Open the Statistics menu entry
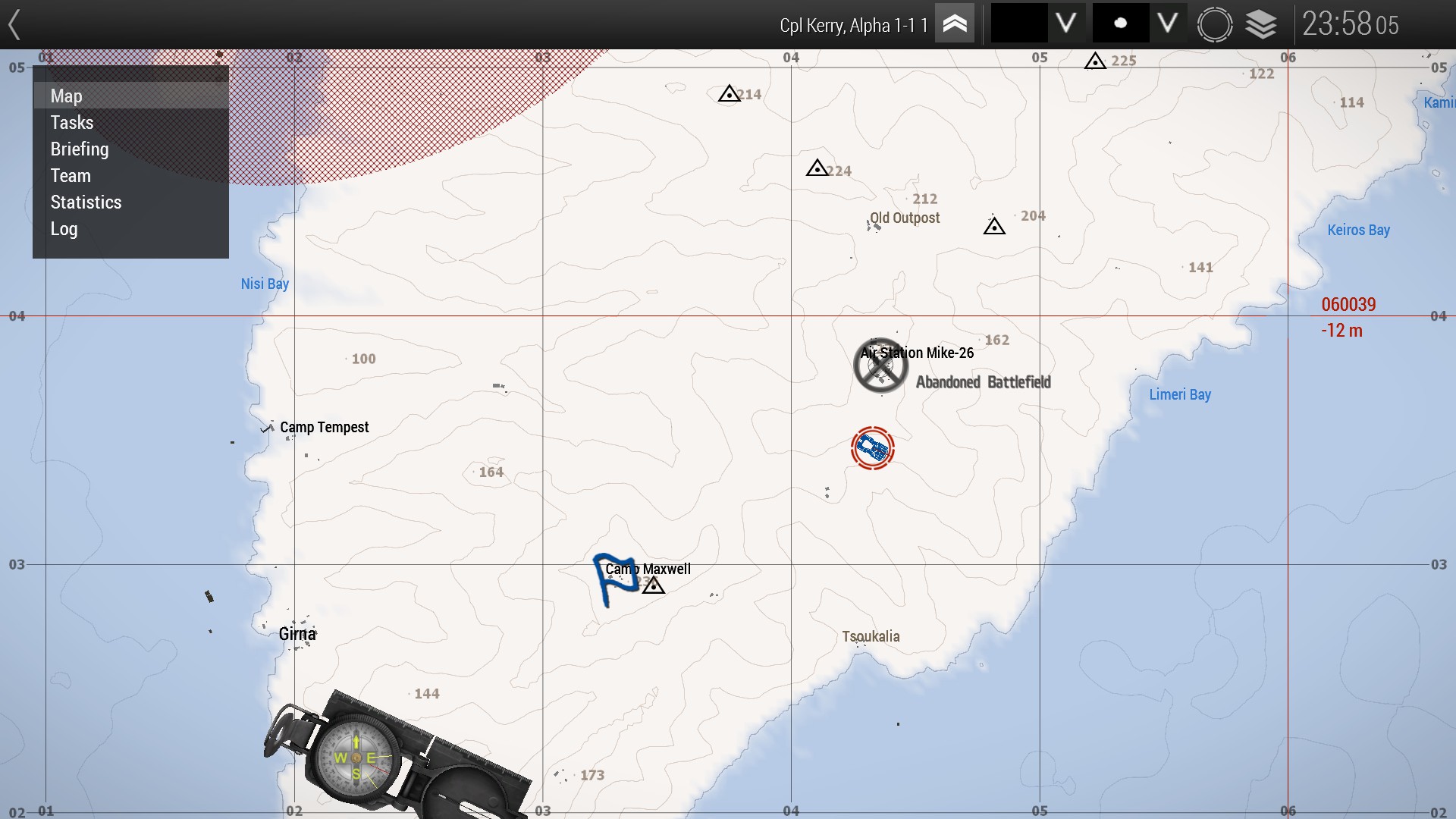 [86, 202]
